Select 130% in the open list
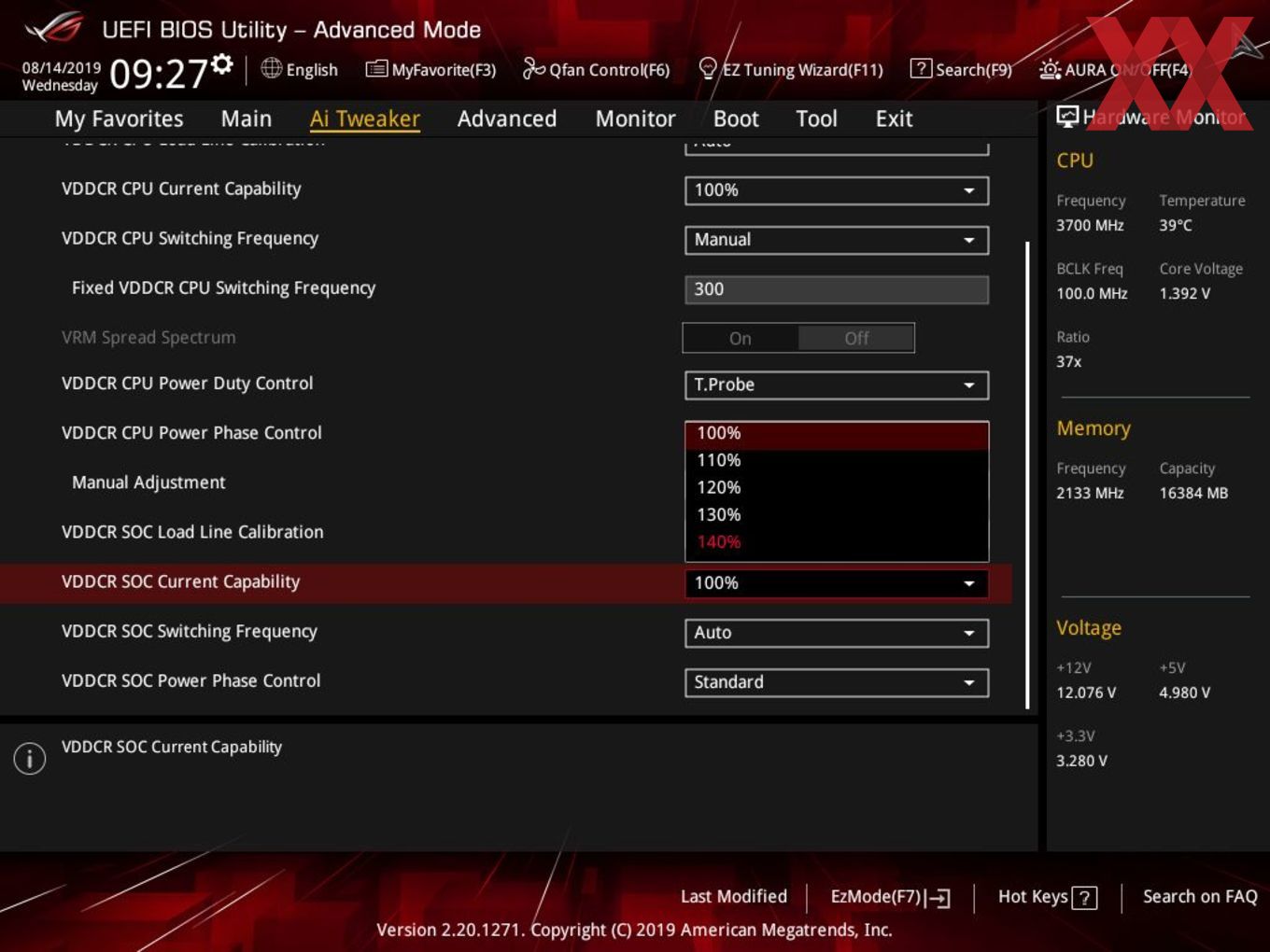Screen dimensions: 1270x952 click(x=837, y=514)
